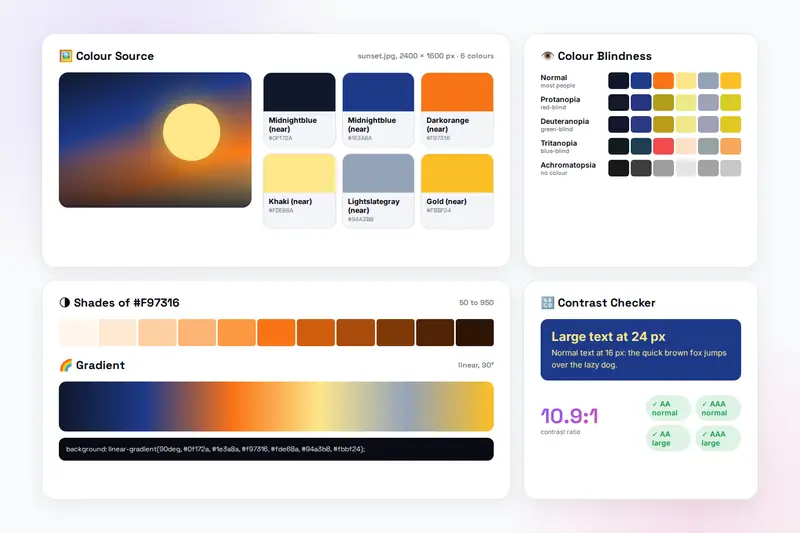800x533 pixels.
Task: Click the Achromatopsia no colour label
Action: click(x=568, y=168)
